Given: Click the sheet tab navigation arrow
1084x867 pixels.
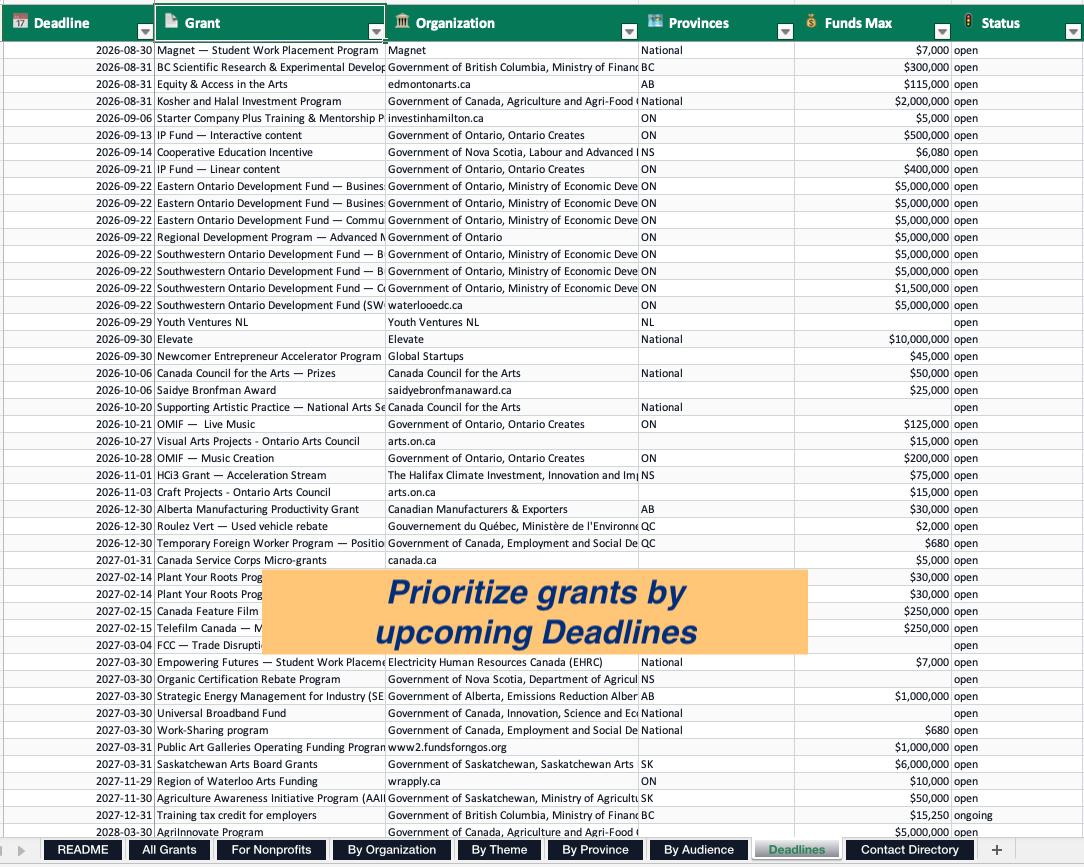Looking at the screenshot, I should click(x=21, y=850).
